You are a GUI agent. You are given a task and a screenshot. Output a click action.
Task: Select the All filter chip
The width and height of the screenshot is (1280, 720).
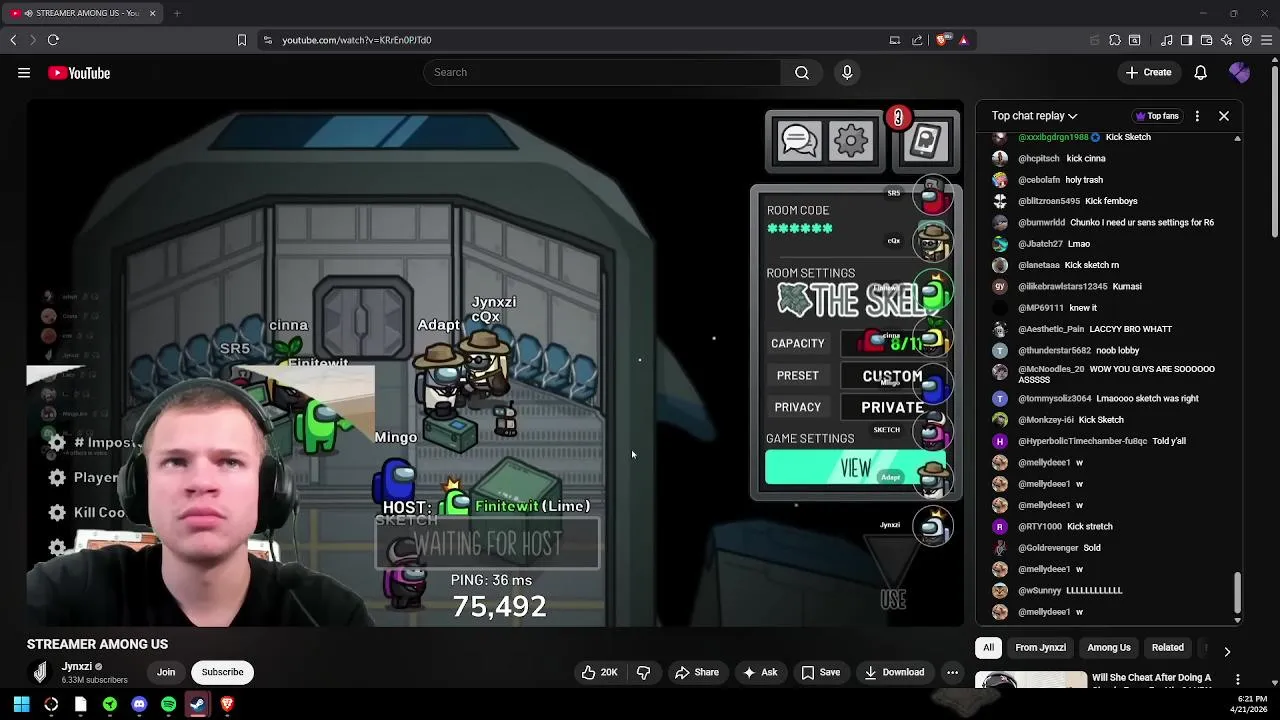[988, 648]
